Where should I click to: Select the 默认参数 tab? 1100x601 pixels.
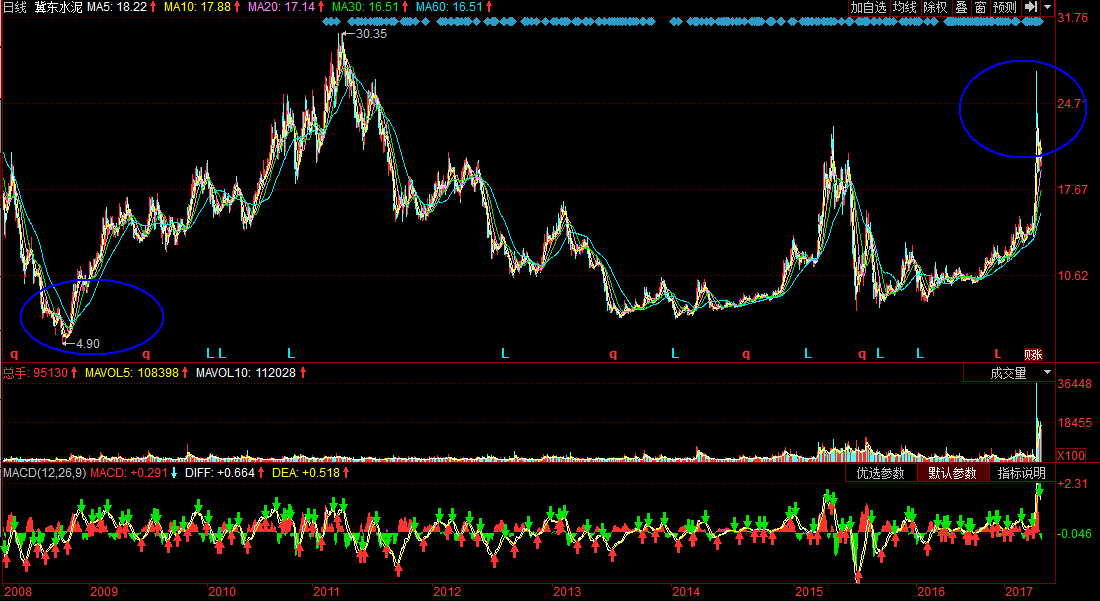click(x=953, y=473)
